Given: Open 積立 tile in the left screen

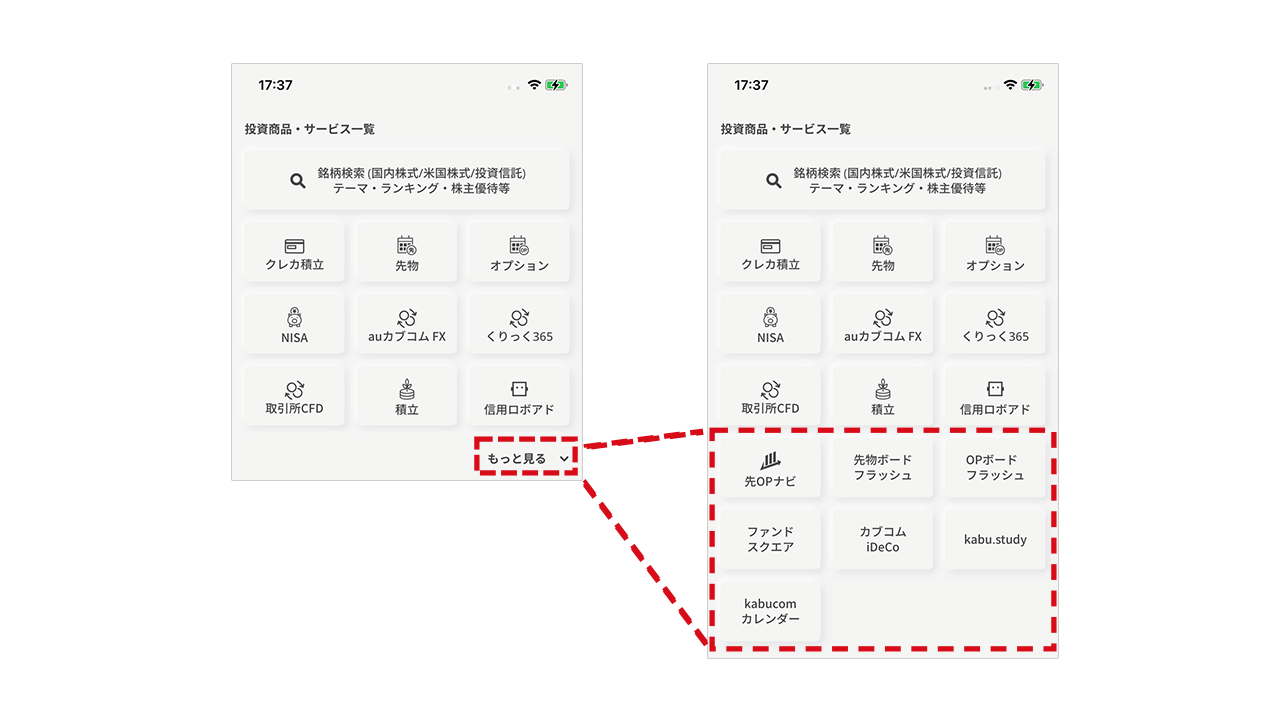Looking at the screenshot, I should (407, 396).
